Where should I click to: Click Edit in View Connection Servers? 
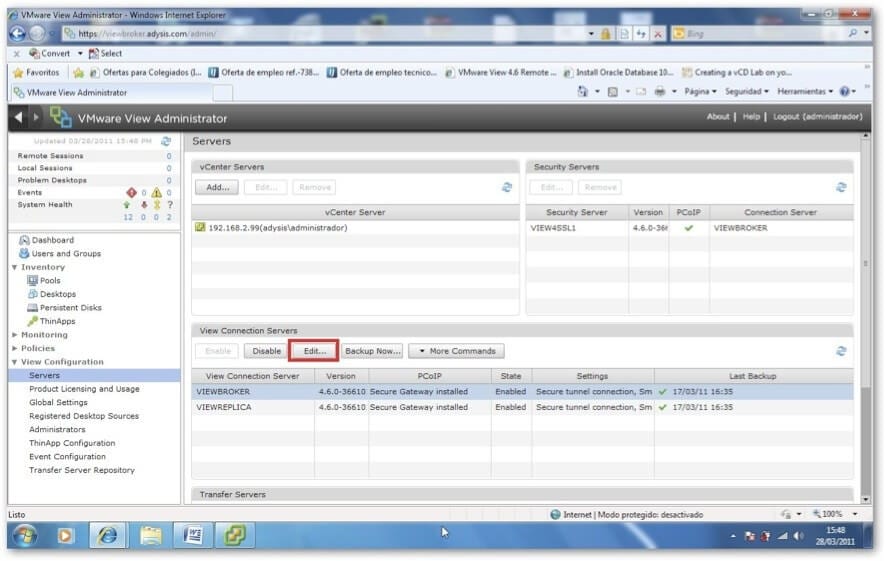[x=314, y=351]
